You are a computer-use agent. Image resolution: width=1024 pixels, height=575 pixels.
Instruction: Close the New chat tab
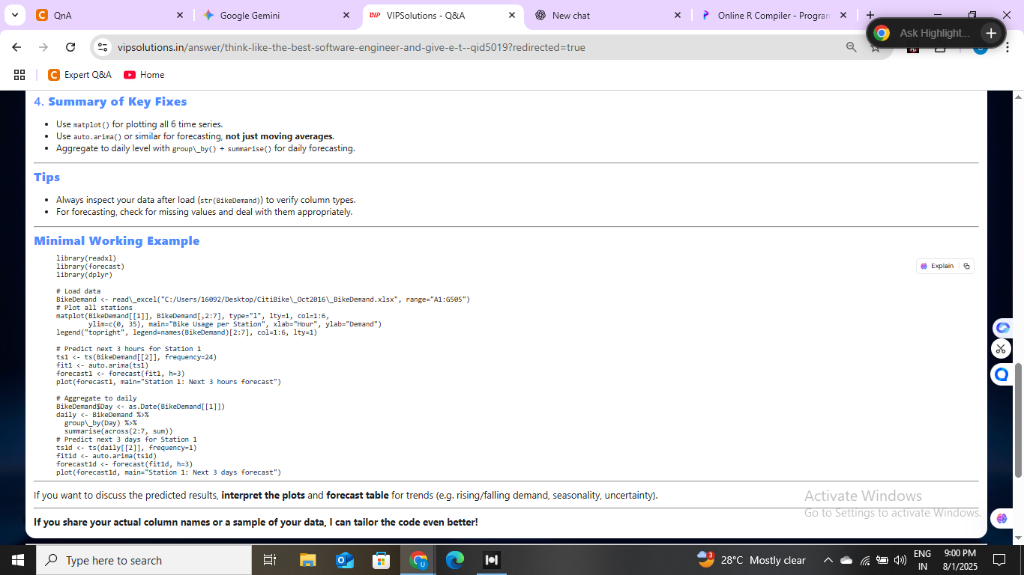coord(677,15)
